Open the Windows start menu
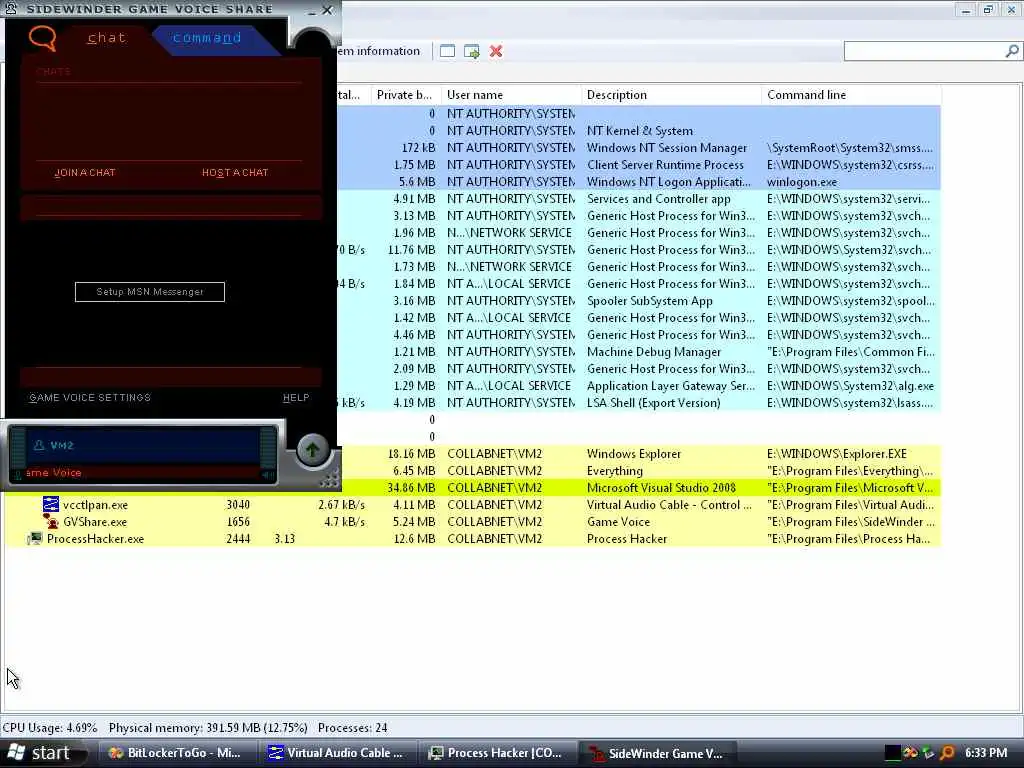 pos(42,753)
